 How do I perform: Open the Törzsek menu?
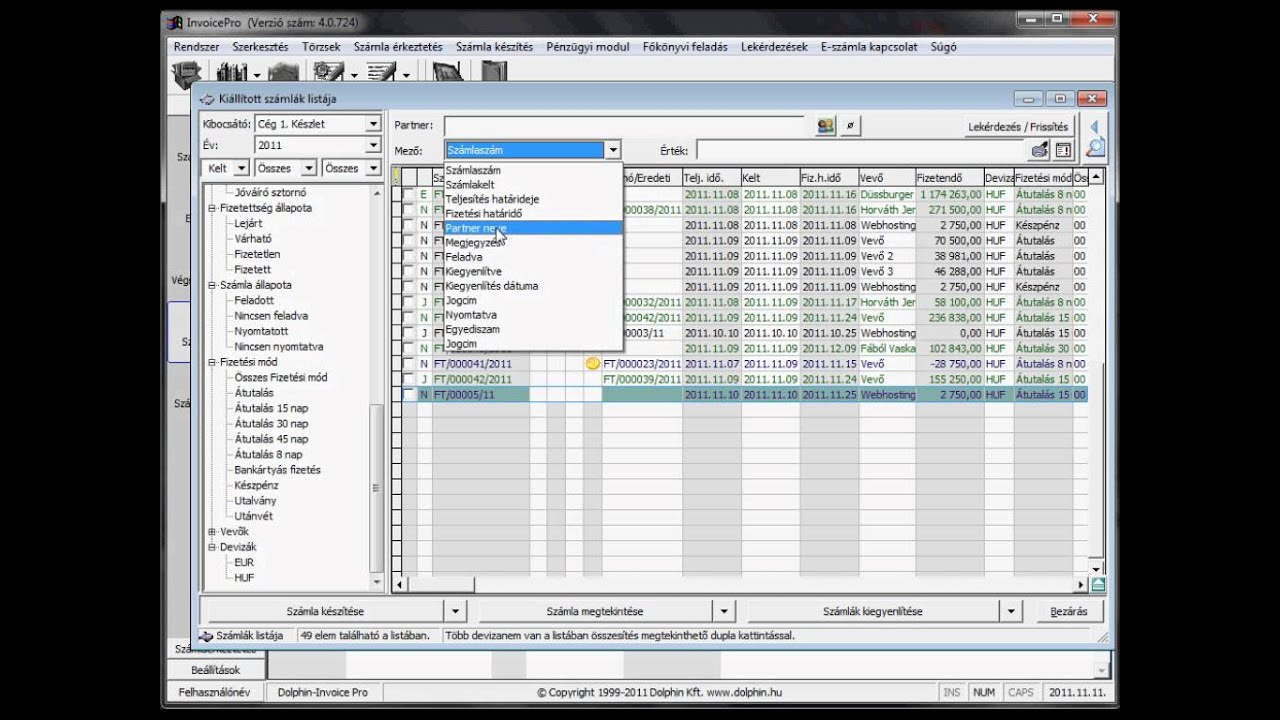click(321, 47)
